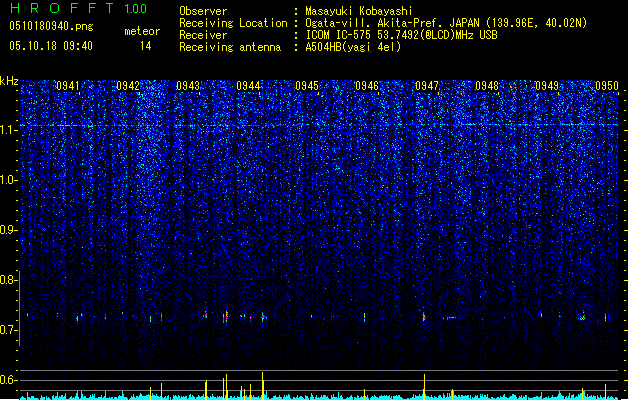The height and width of the screenshot is (400, 629).
Task: Click the HROFFT 1.0.0 title text
Action: (79, 8)
